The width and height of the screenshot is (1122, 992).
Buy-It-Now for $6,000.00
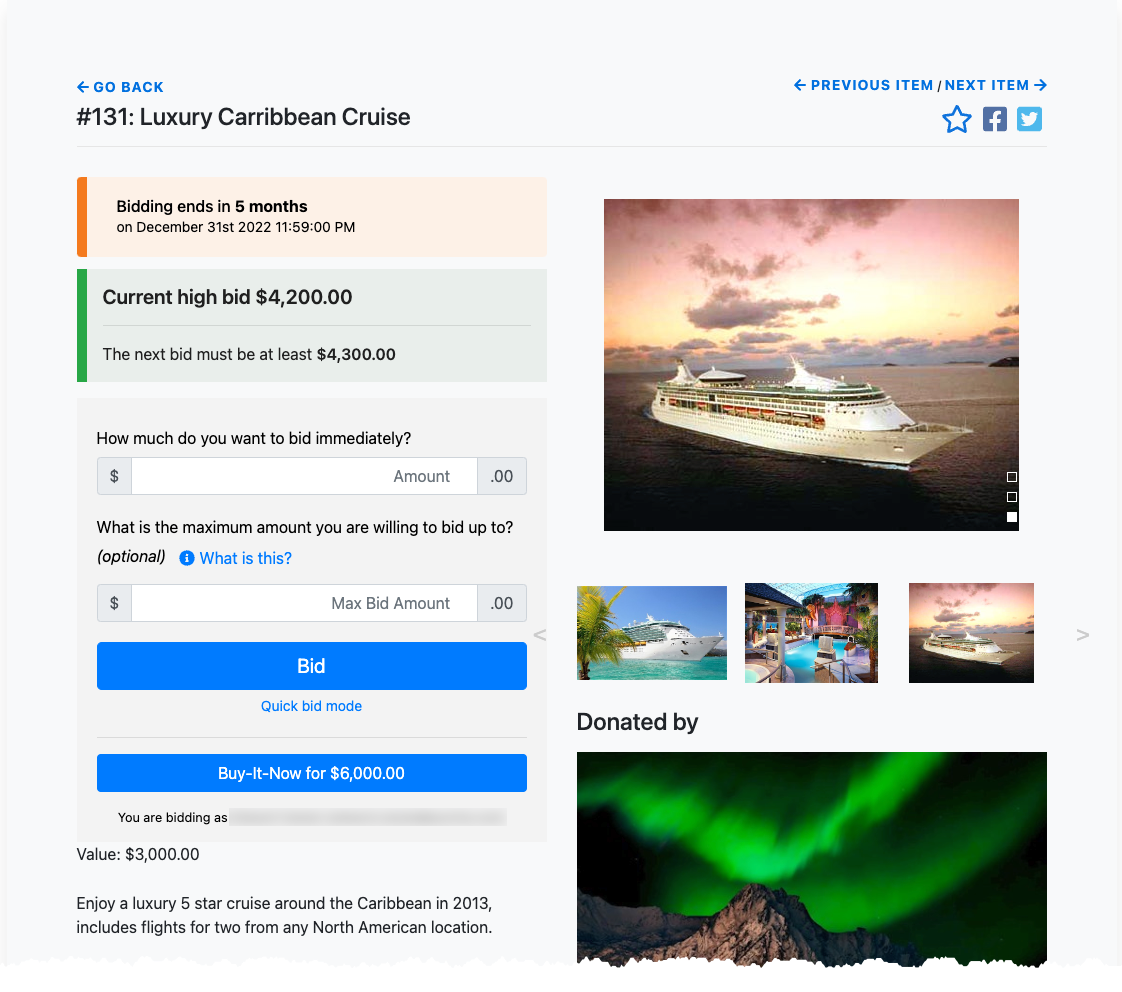[312, 773]
